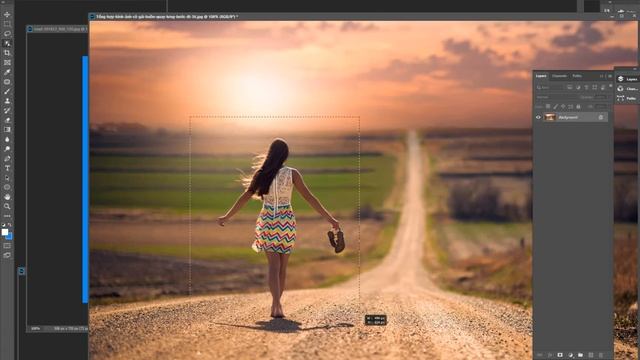Click the blue background color swatch
640x360 pixels.
pyautogui.click(x=10, y=236)
